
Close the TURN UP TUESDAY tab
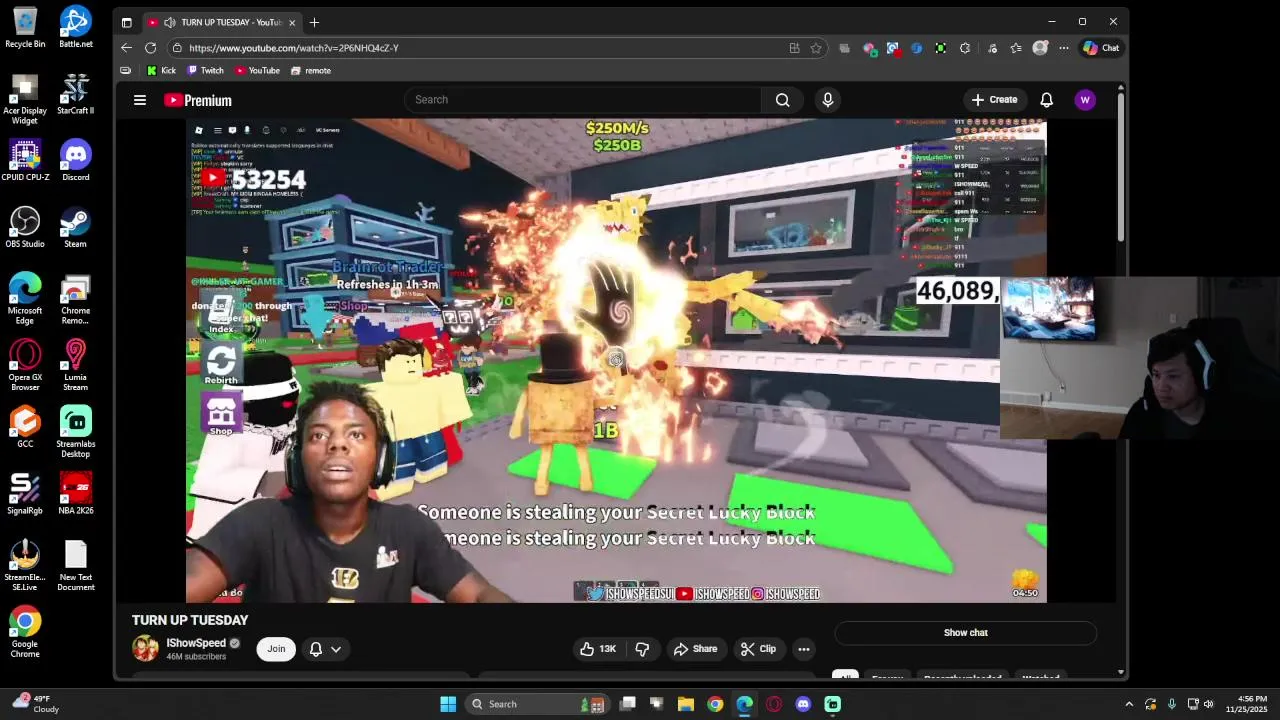click(x=292, y=22)
